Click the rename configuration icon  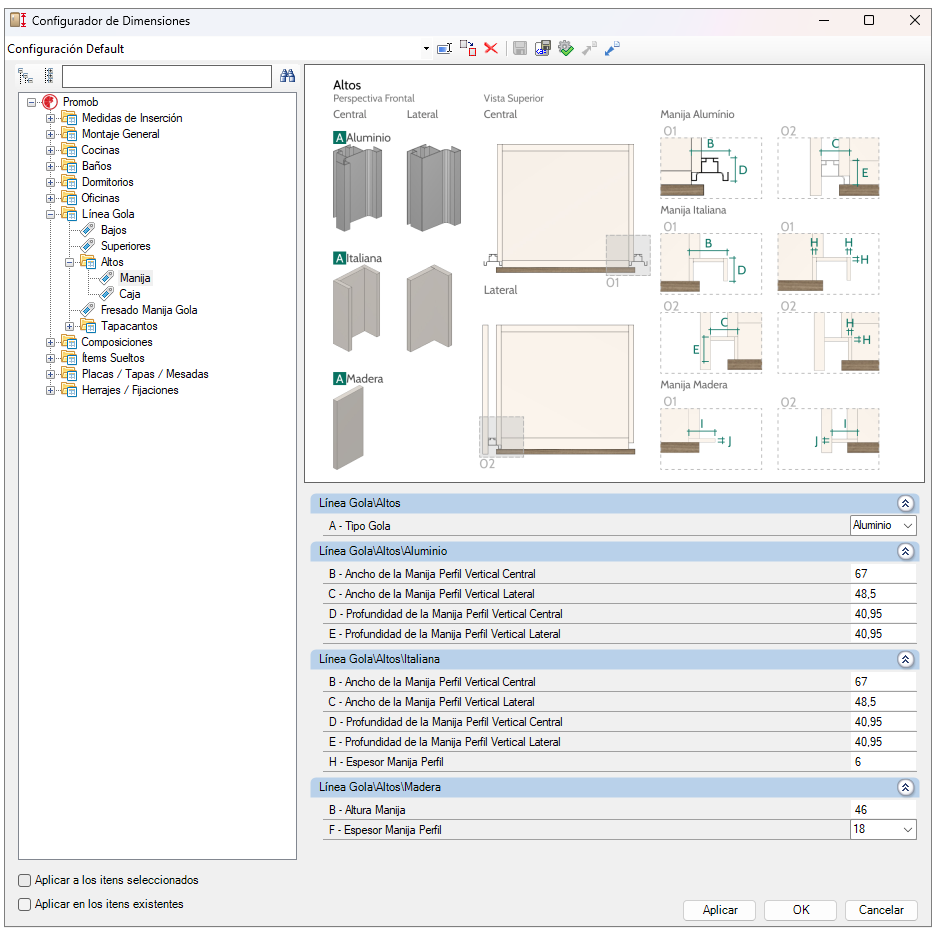pyautogui.click(x=444, y=48)
